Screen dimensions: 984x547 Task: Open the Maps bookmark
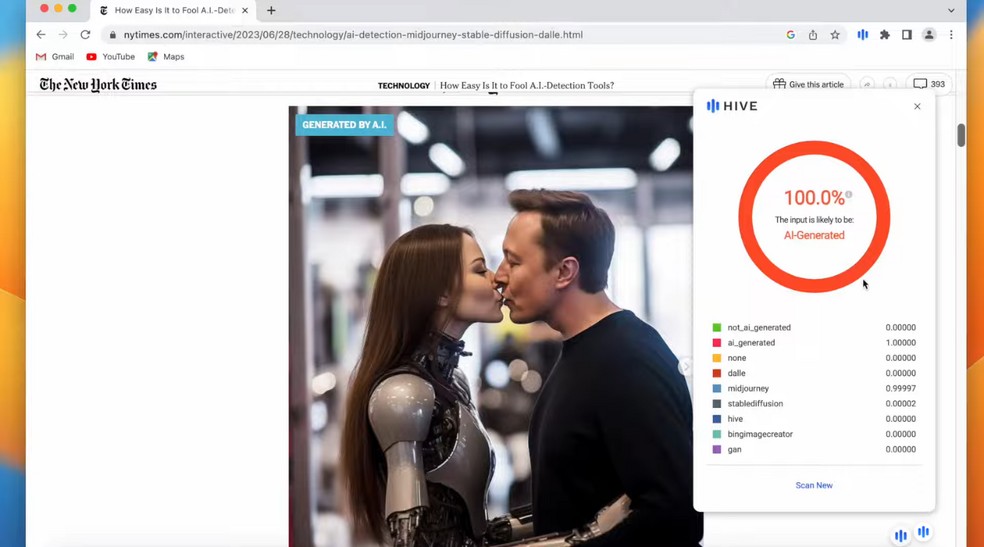pos(166,56)
